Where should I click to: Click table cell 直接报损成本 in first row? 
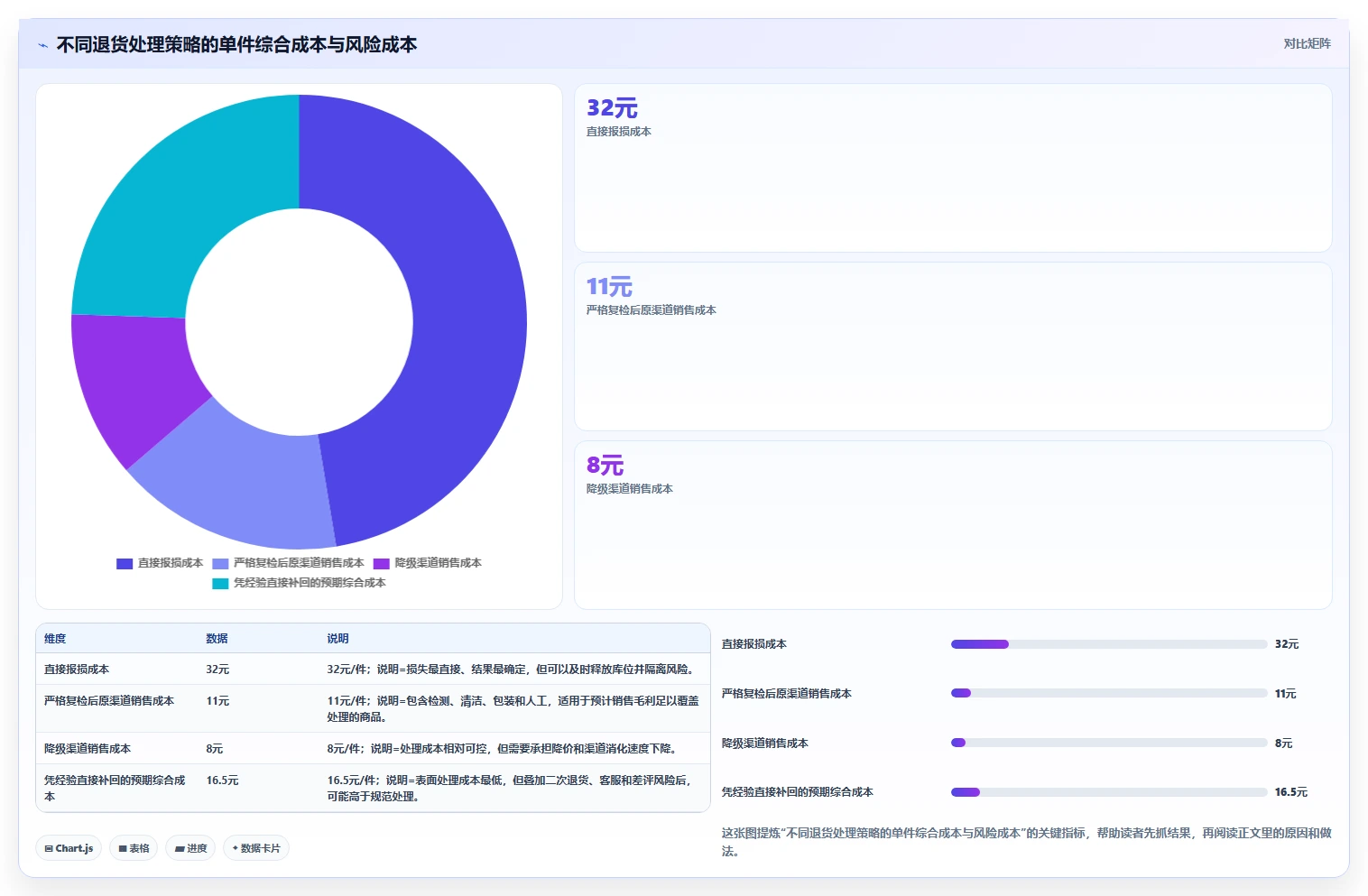77,670
